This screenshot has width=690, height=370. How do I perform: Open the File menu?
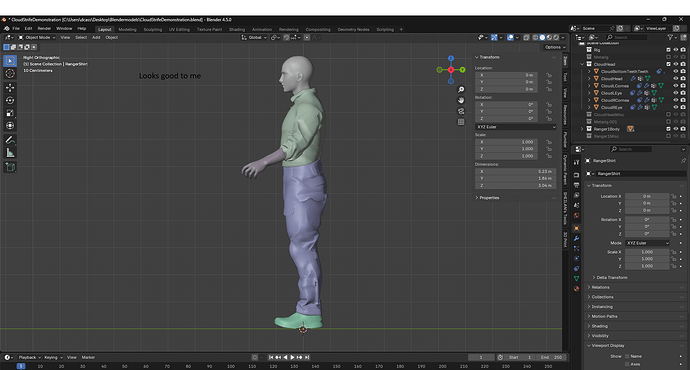point(16,29)
